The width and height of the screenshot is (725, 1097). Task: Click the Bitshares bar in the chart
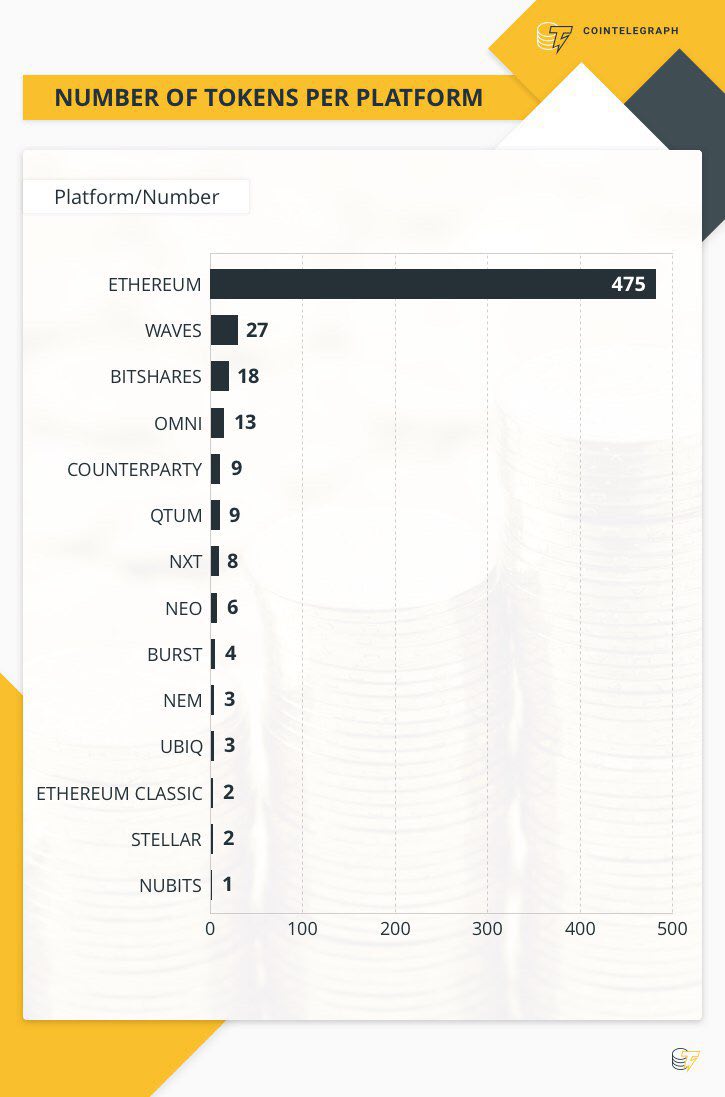point(220,376)
